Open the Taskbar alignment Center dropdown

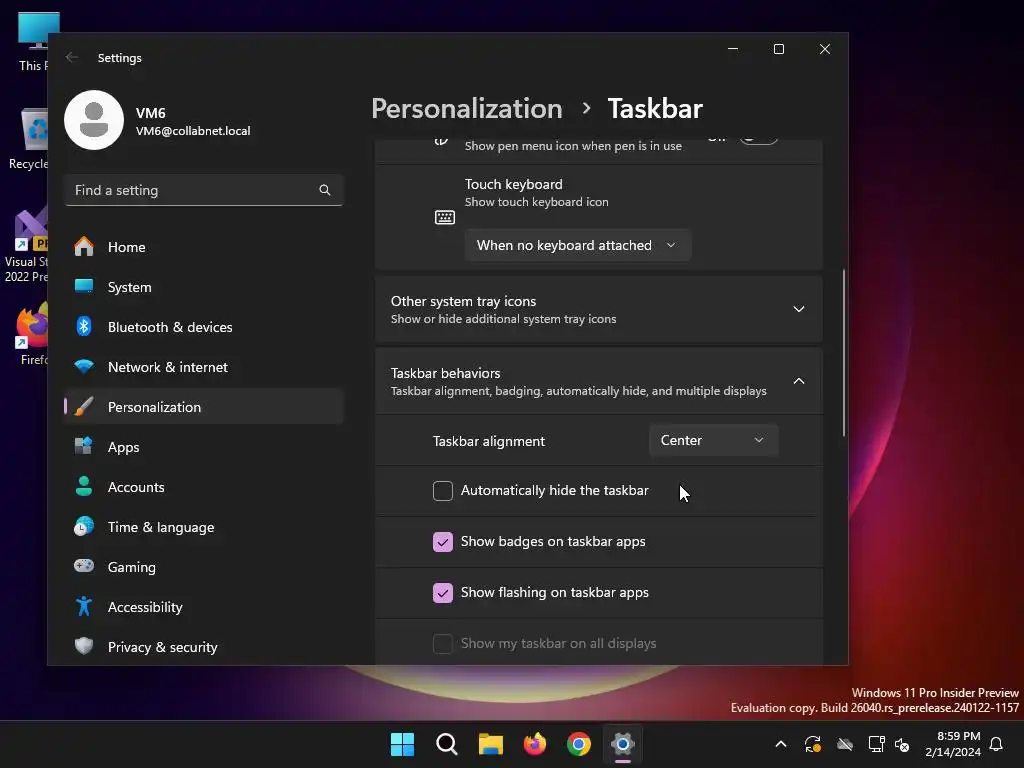coord(713,440)
